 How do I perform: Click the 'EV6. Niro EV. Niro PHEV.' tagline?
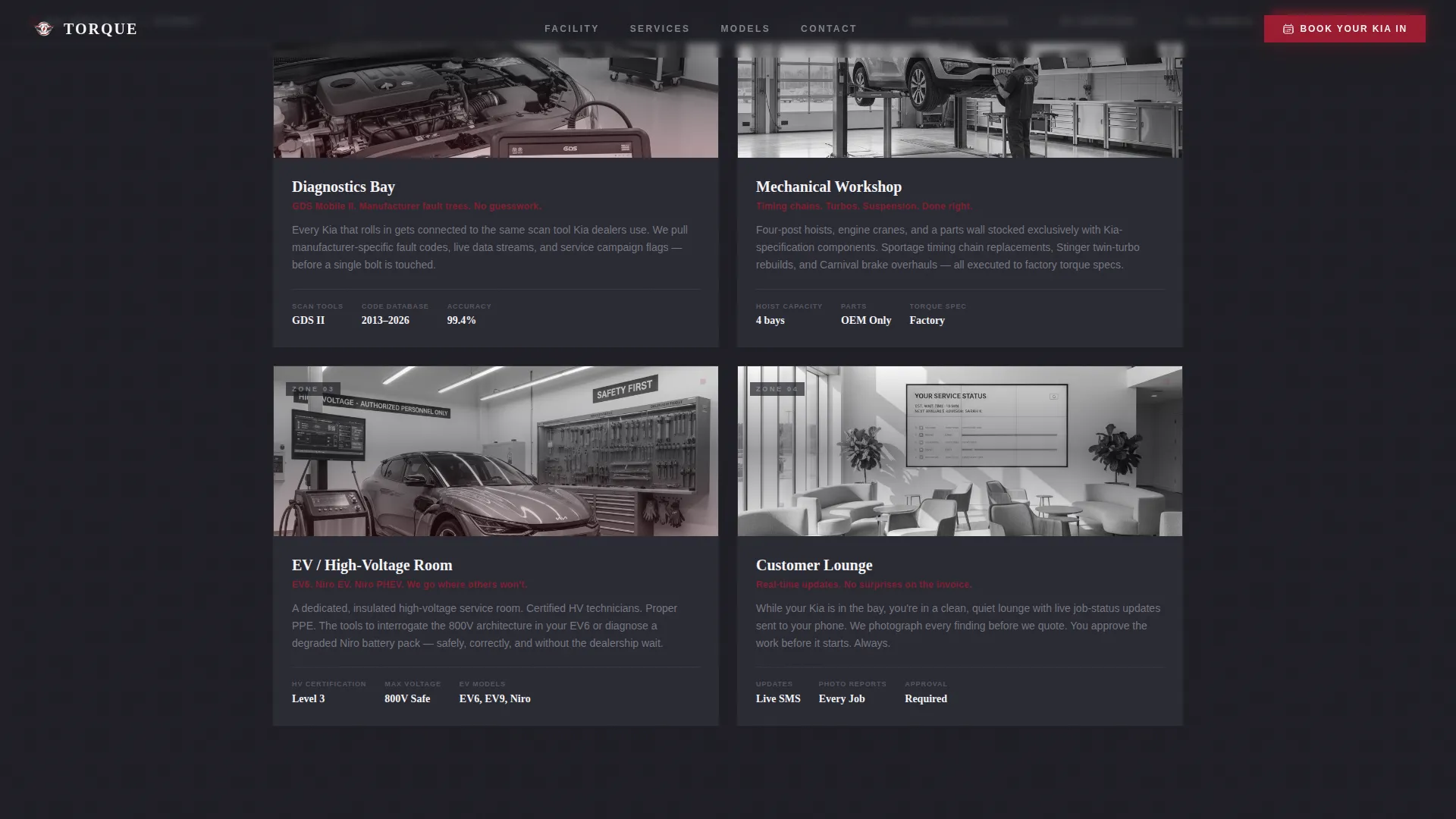tap(409, 585)
